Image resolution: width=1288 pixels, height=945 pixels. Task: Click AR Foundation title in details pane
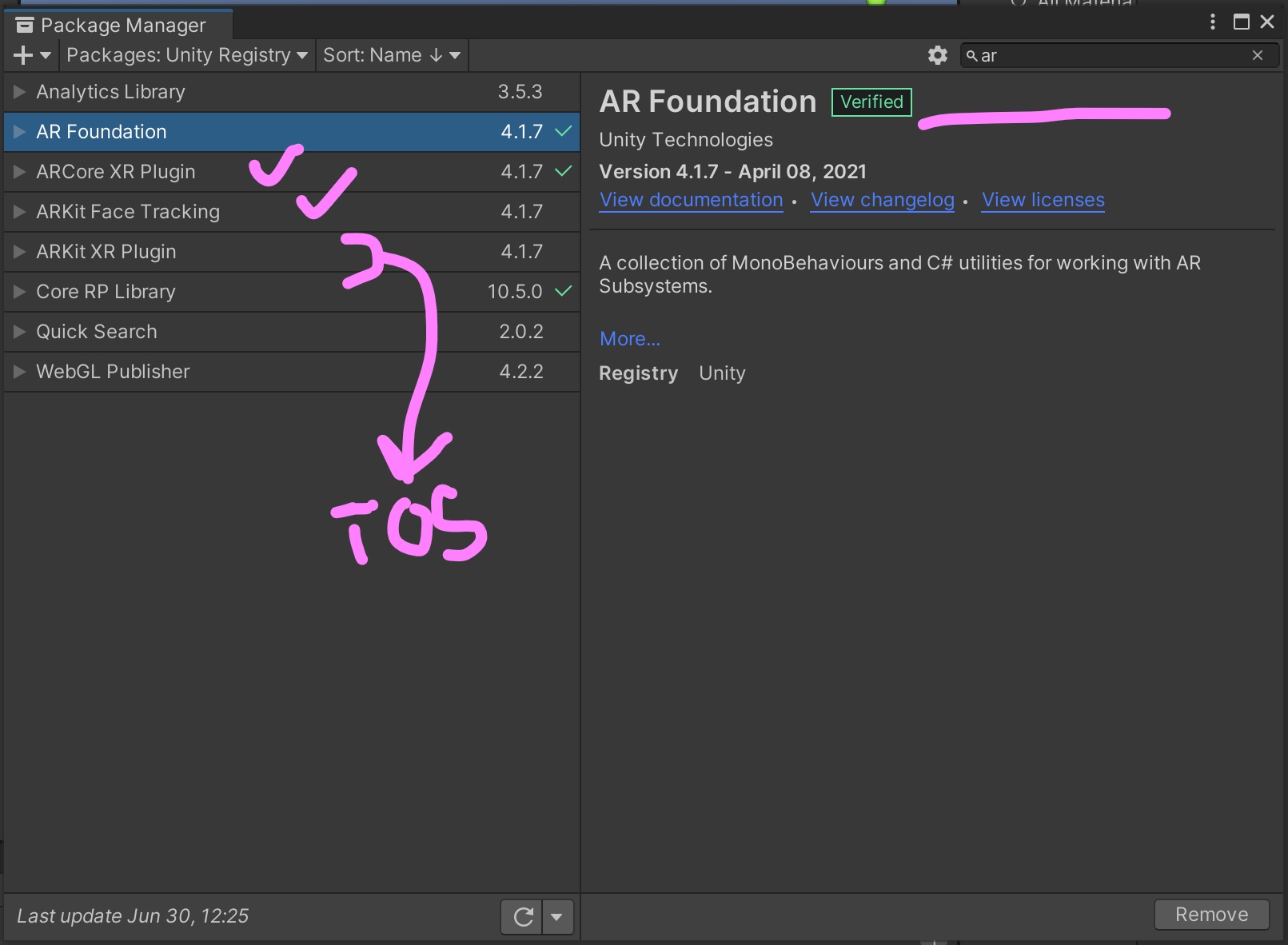point(708,102)
